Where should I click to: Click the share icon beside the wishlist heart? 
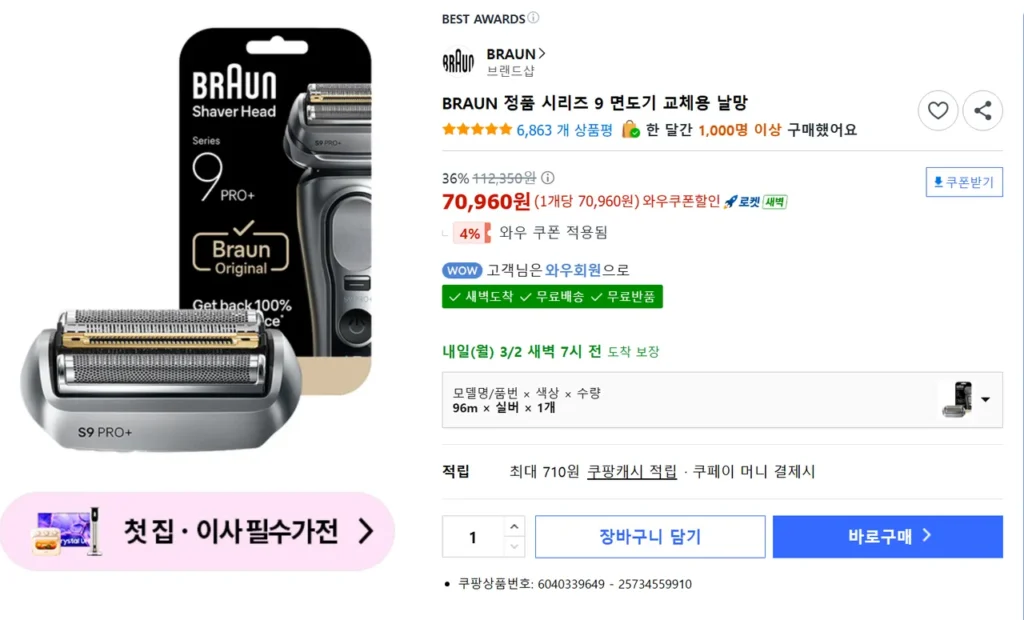click(982, 111)
